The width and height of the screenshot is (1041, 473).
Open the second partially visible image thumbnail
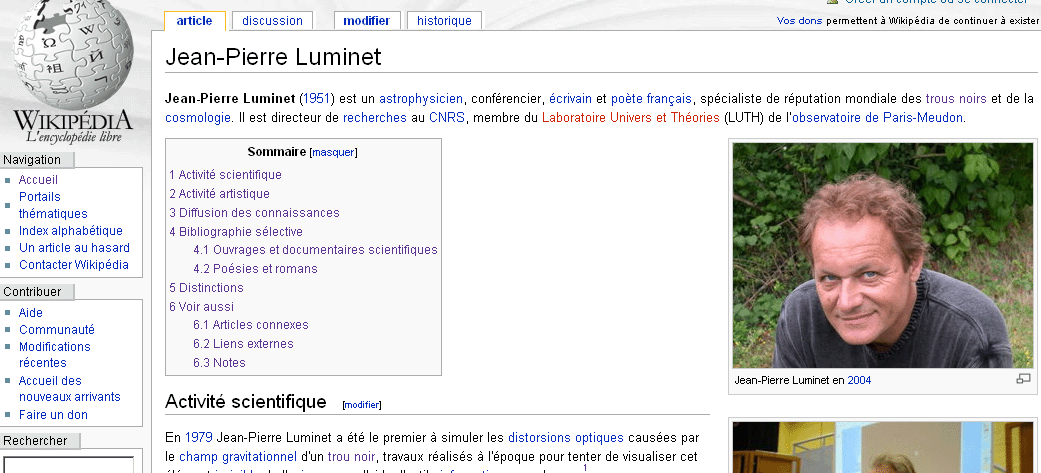[883, 447]
